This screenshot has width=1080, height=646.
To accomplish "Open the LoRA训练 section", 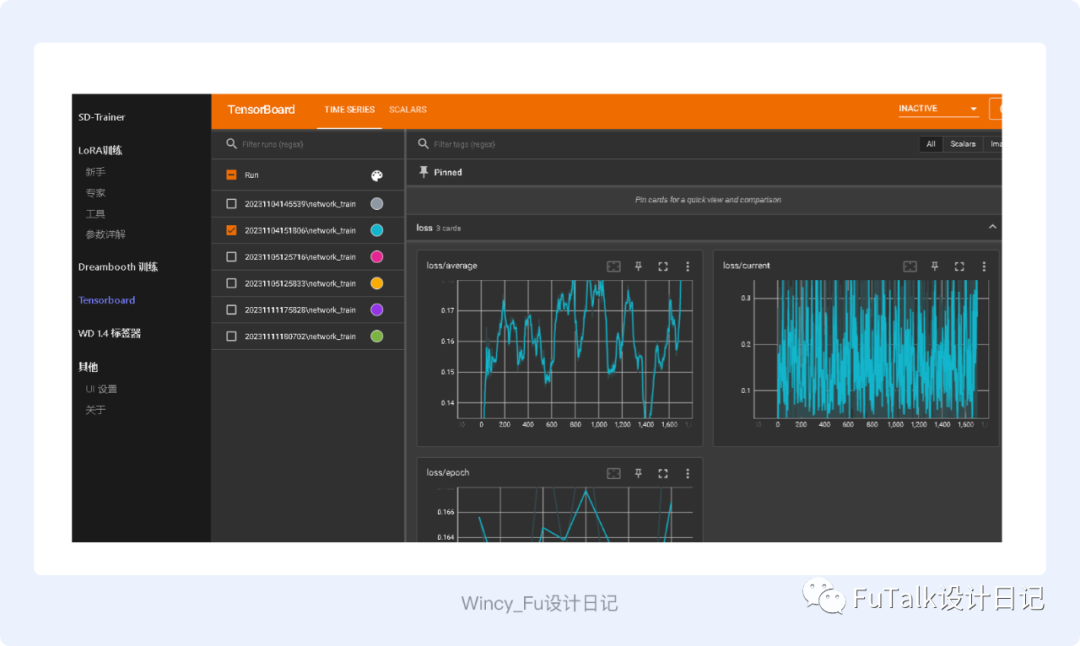I will click(100, 150).
